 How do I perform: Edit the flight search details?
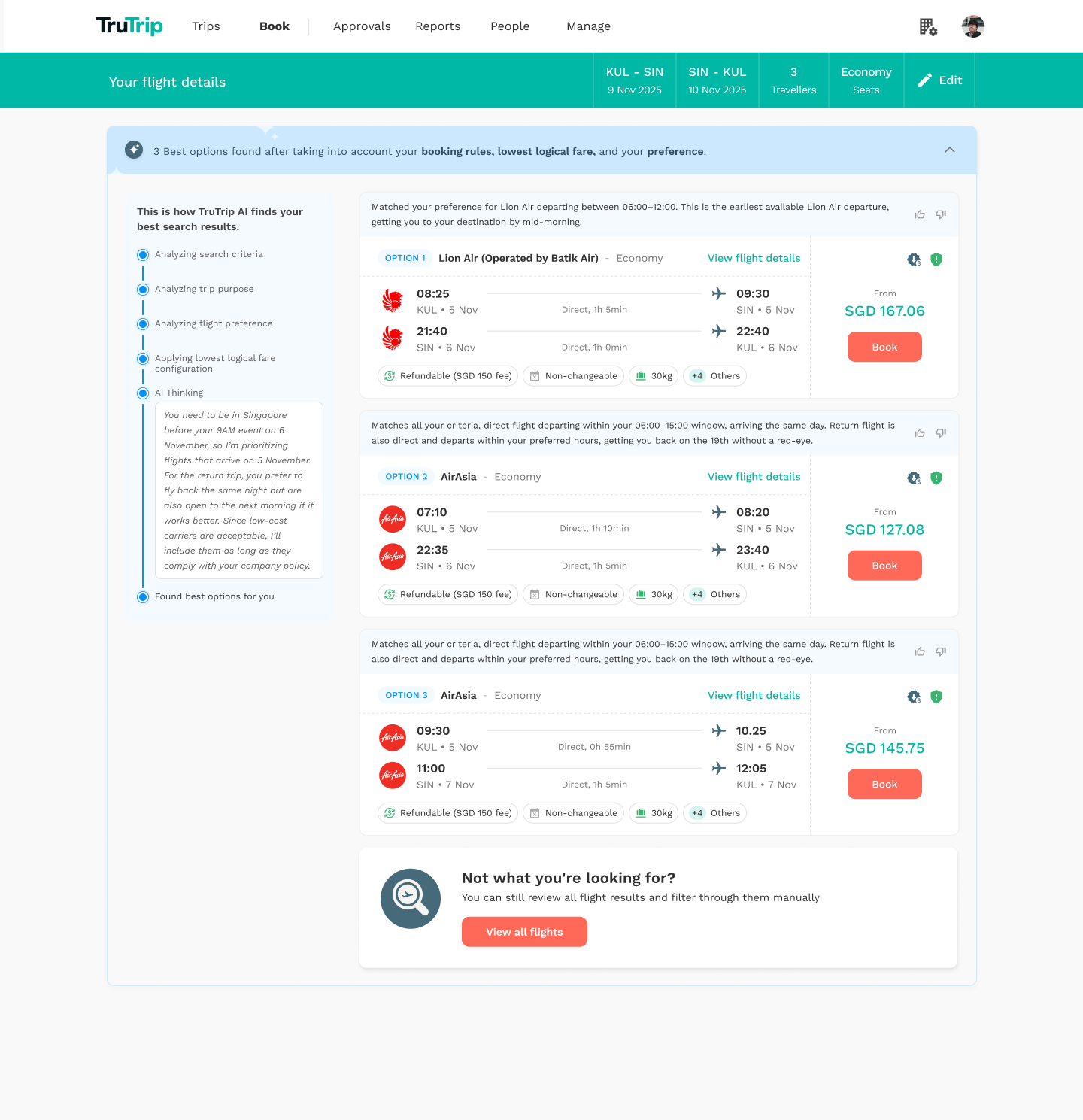pos(939,80)
